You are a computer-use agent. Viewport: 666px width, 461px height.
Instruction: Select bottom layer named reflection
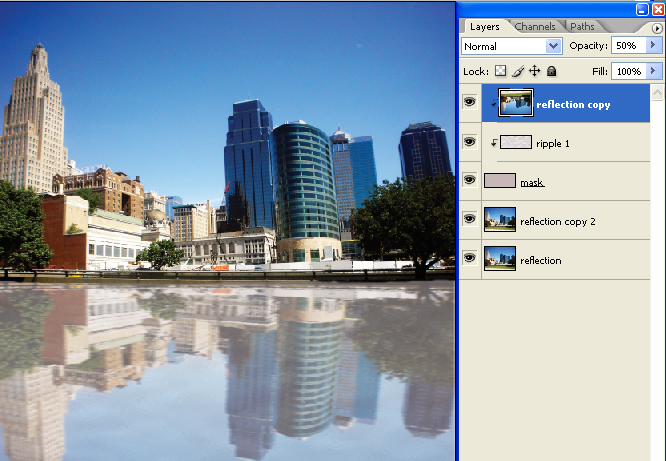pos(541,260)
